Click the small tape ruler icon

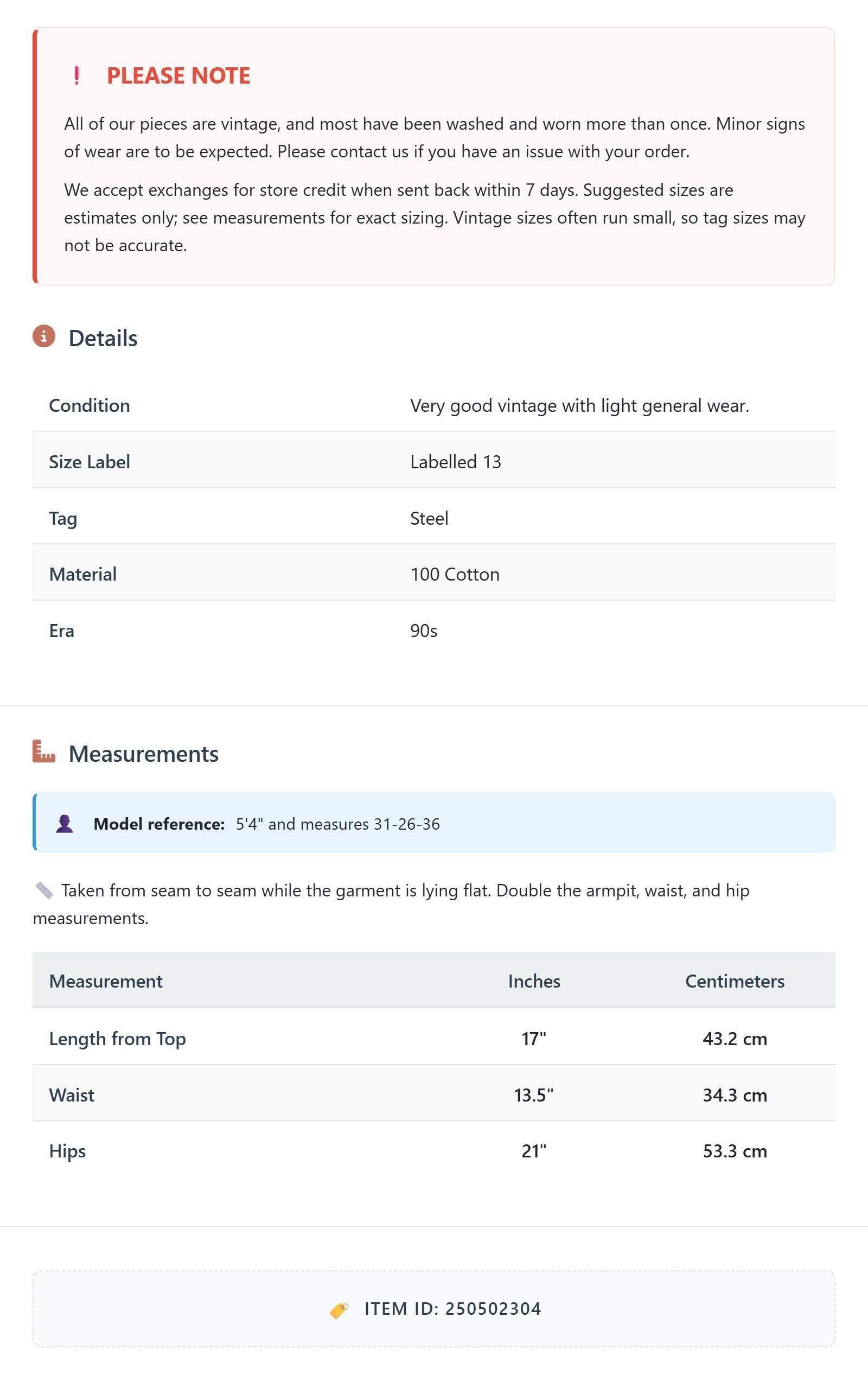coord(44,890)
